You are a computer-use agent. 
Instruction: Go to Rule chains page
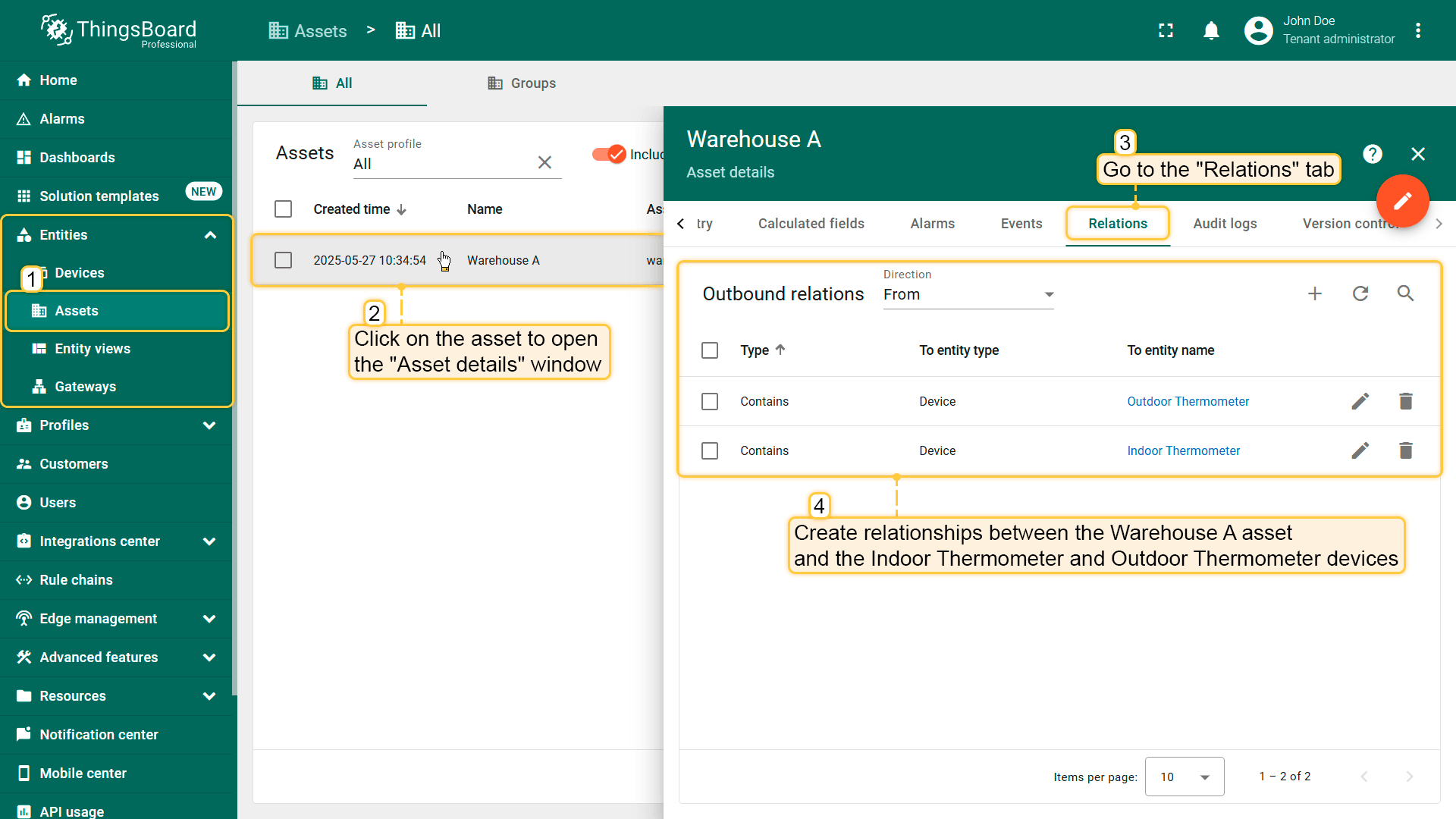(x=76, y=580)
